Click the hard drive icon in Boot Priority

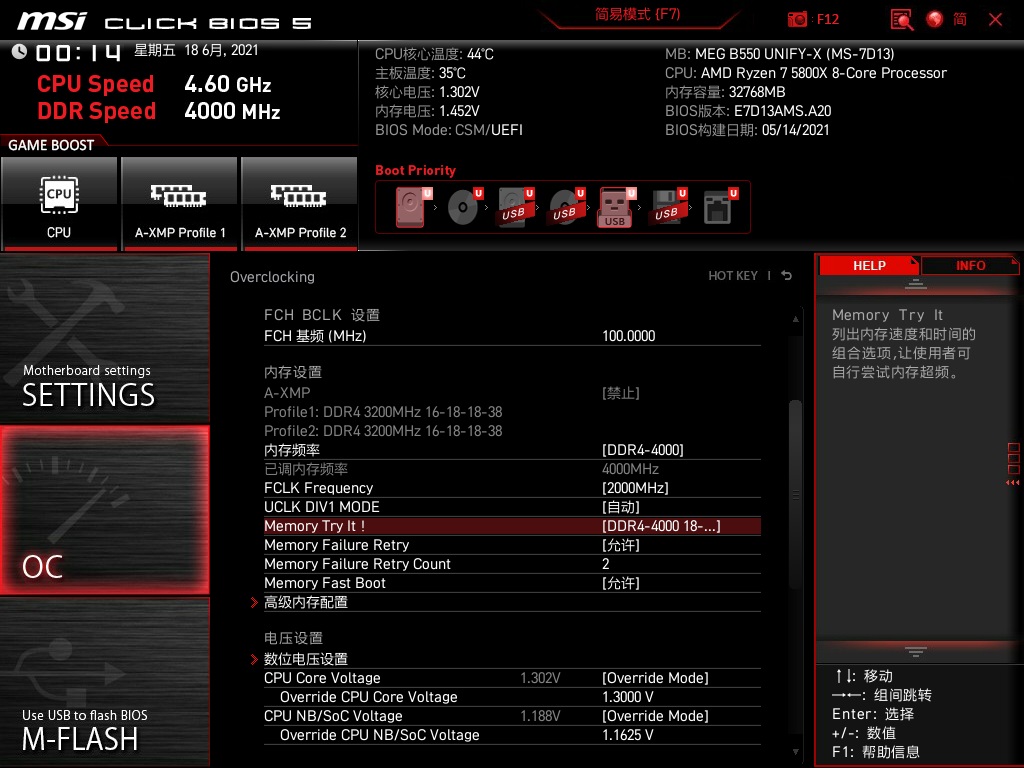[410, 205]
